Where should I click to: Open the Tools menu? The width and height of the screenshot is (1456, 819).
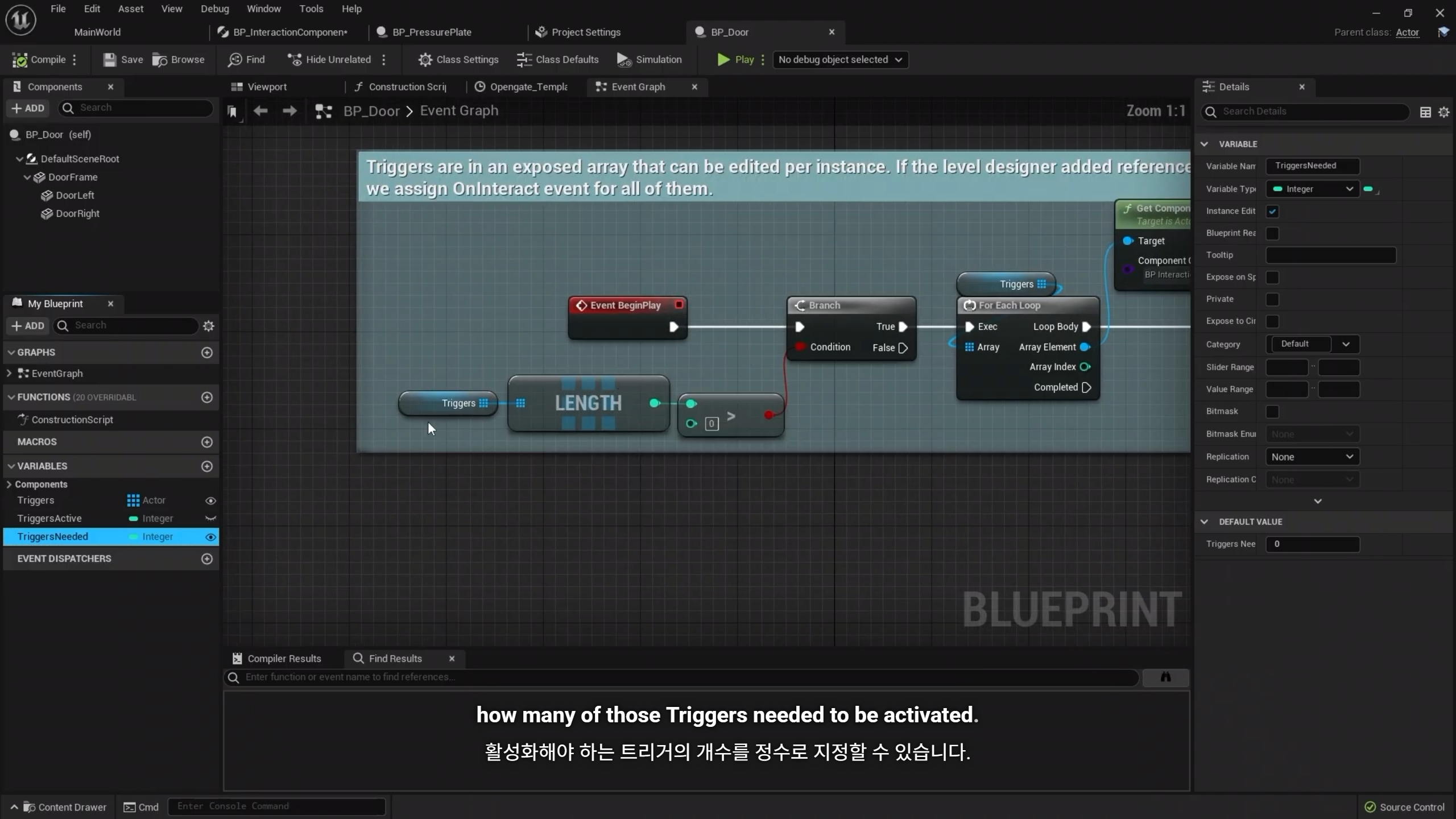311,9
